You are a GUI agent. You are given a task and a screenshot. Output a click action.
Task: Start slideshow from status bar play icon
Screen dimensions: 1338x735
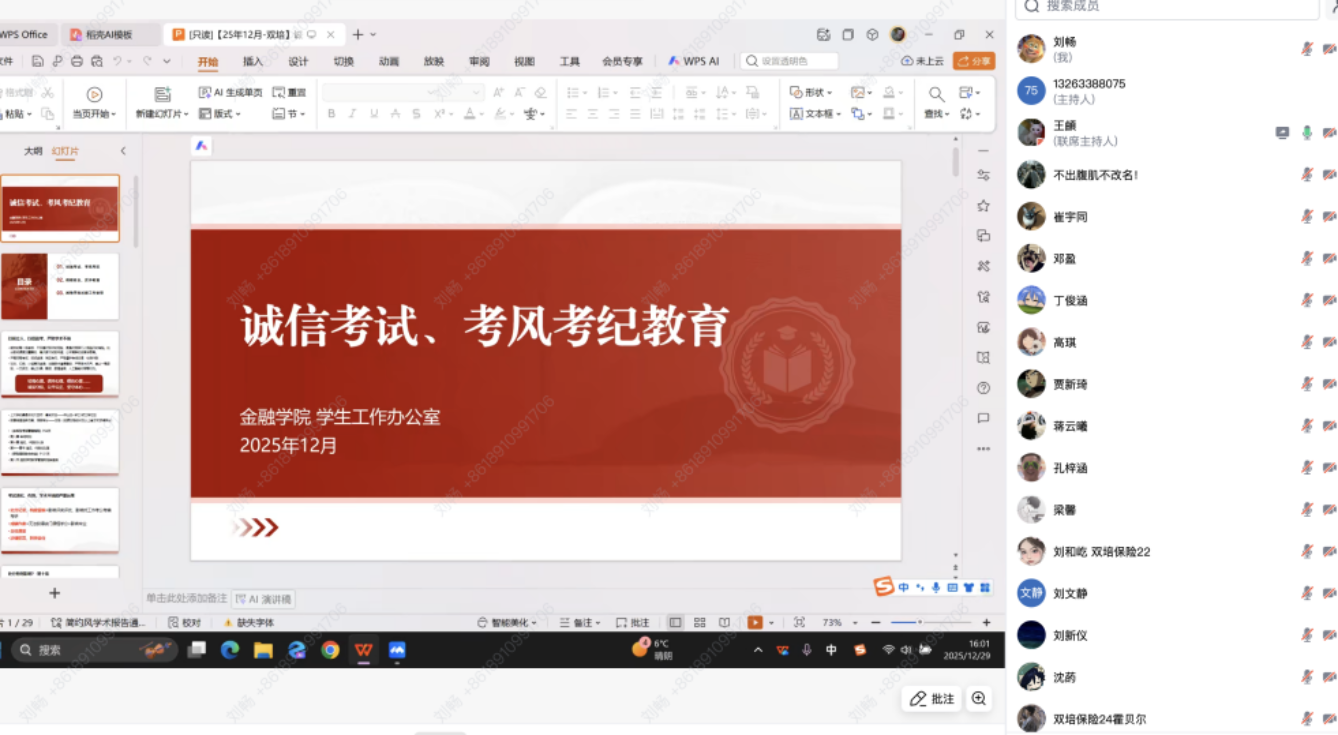coord(755,622)
